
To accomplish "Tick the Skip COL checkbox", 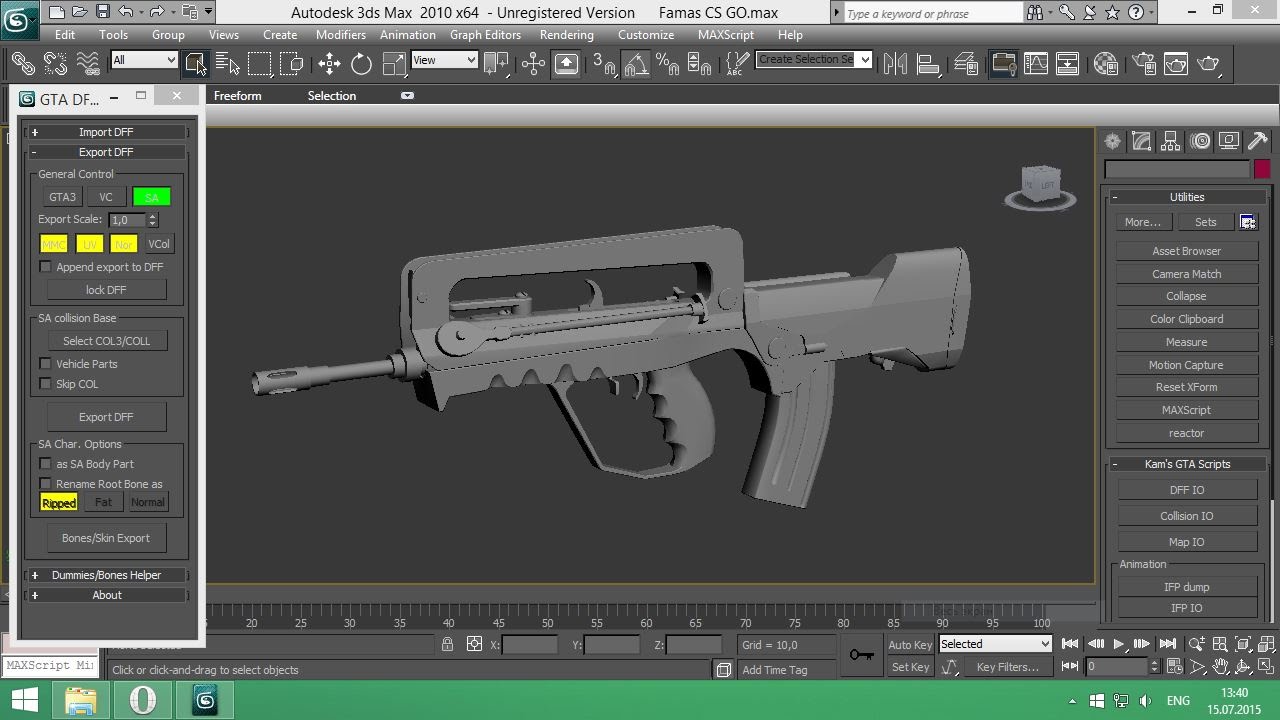I will coord(46,384).
